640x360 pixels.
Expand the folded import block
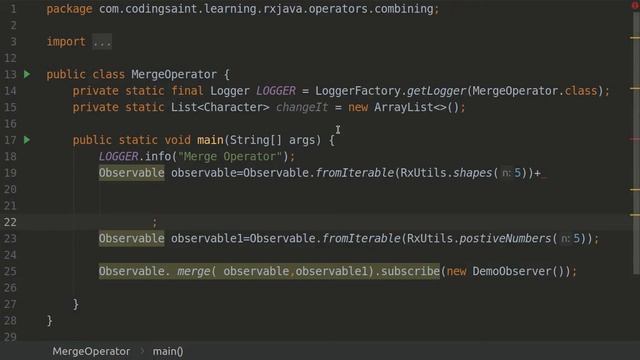(102, 42)
